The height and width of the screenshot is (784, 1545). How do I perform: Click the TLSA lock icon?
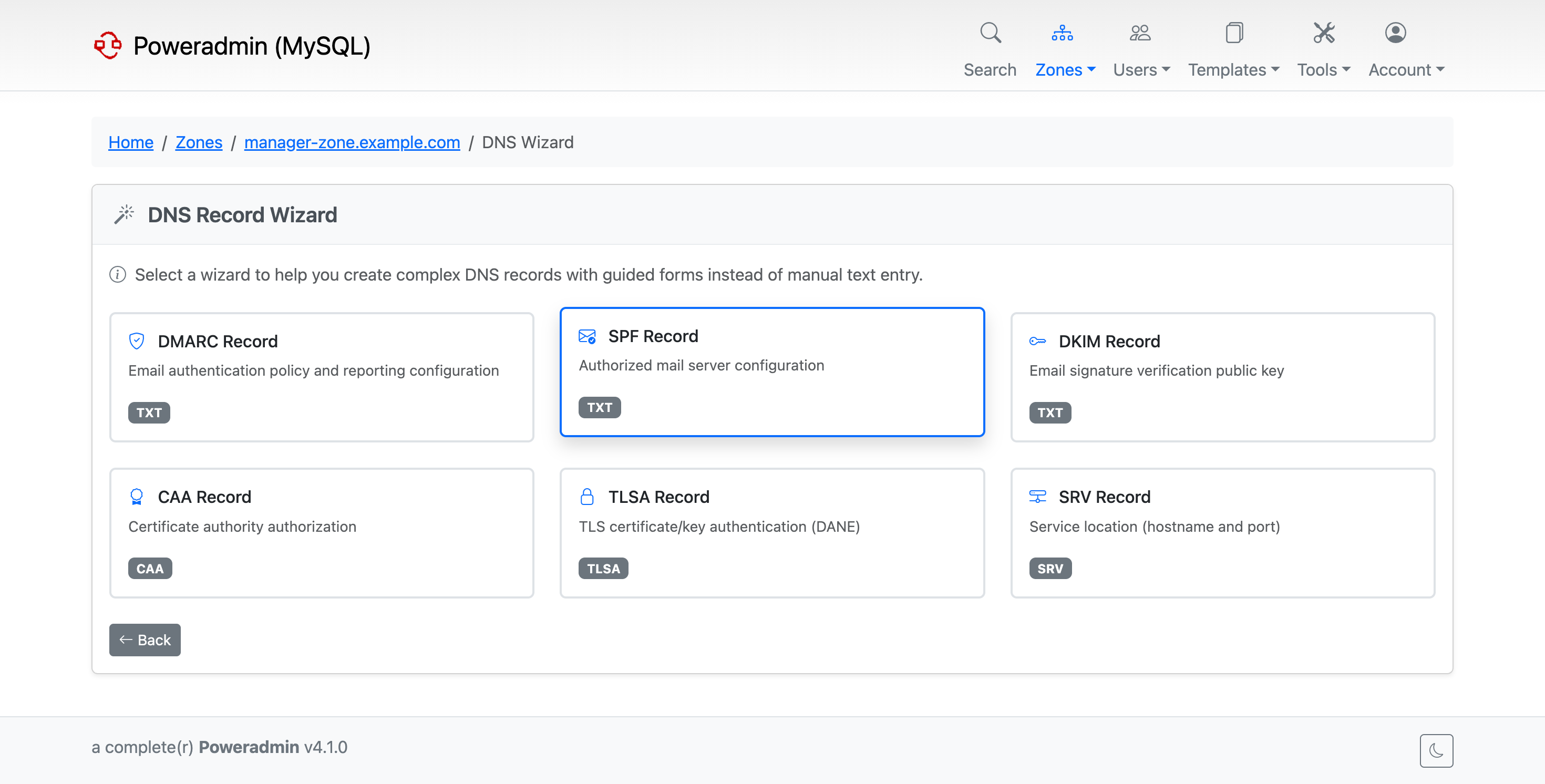pyautogui.click(x=586, y=497)
